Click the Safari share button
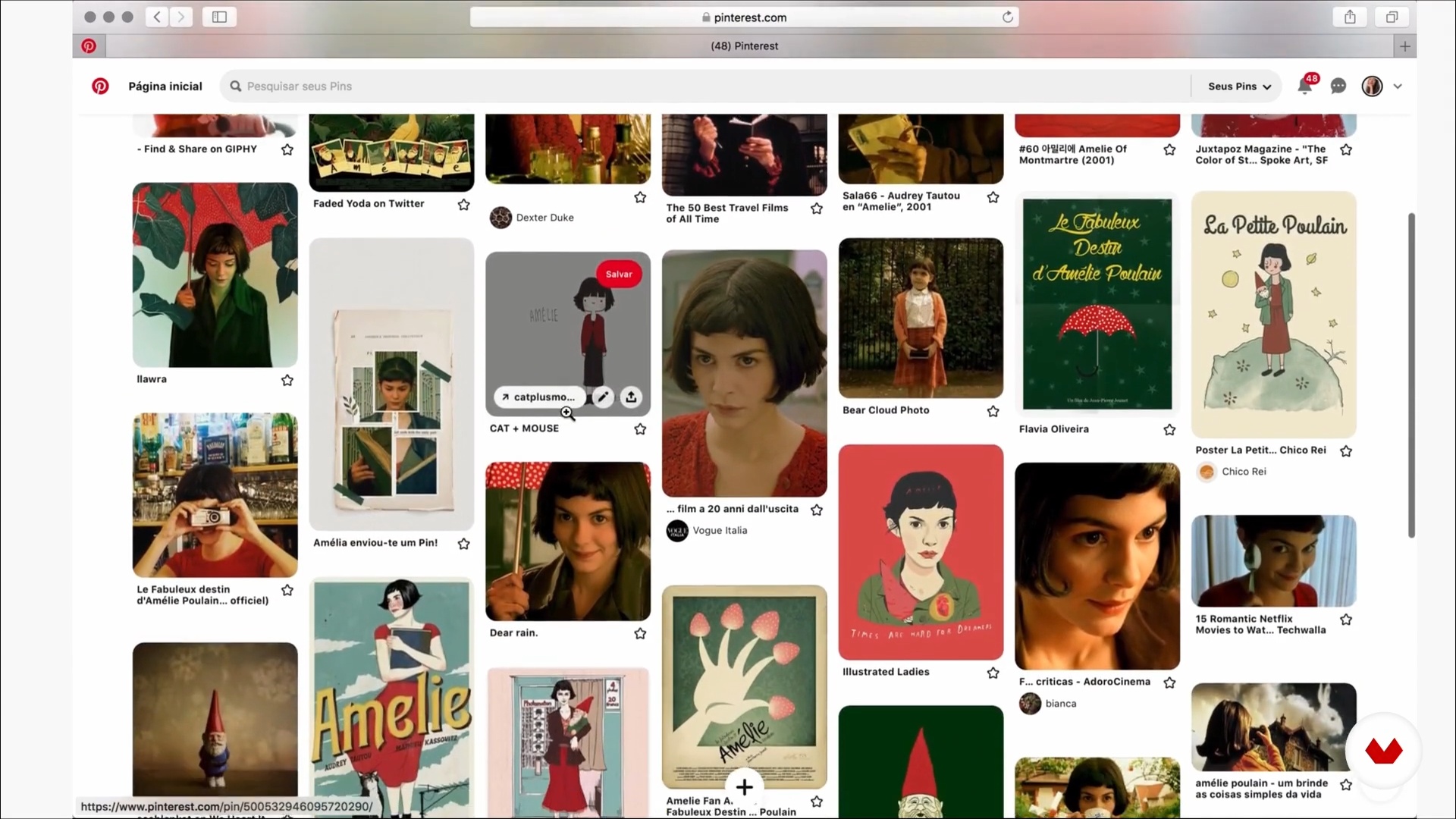Screen dimensions: 1456x819 pos(1350,17)
